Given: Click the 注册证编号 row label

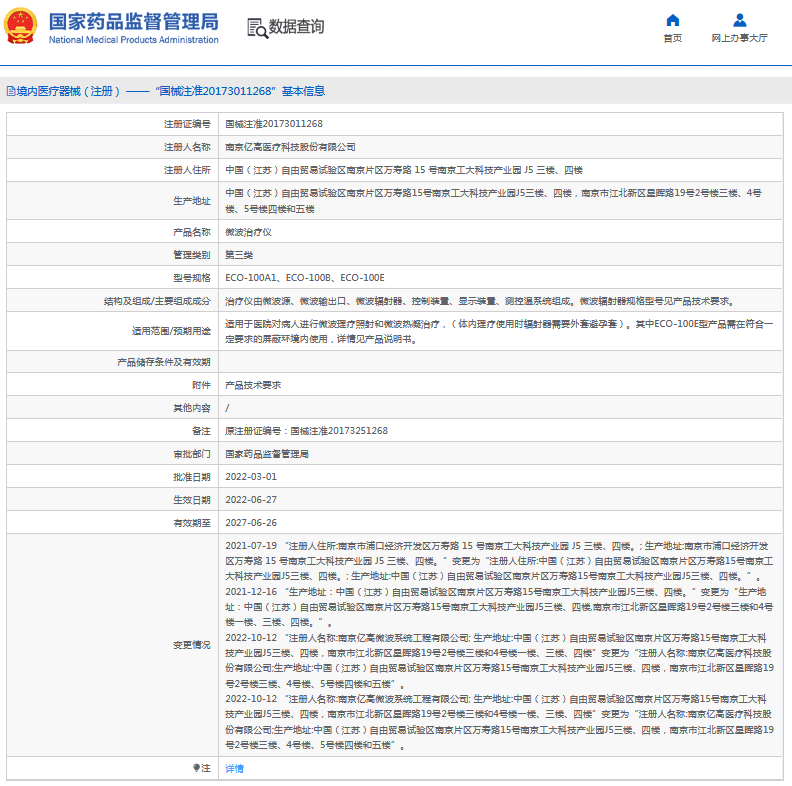Looking at the screenshot, I should (x=187, y=124).
